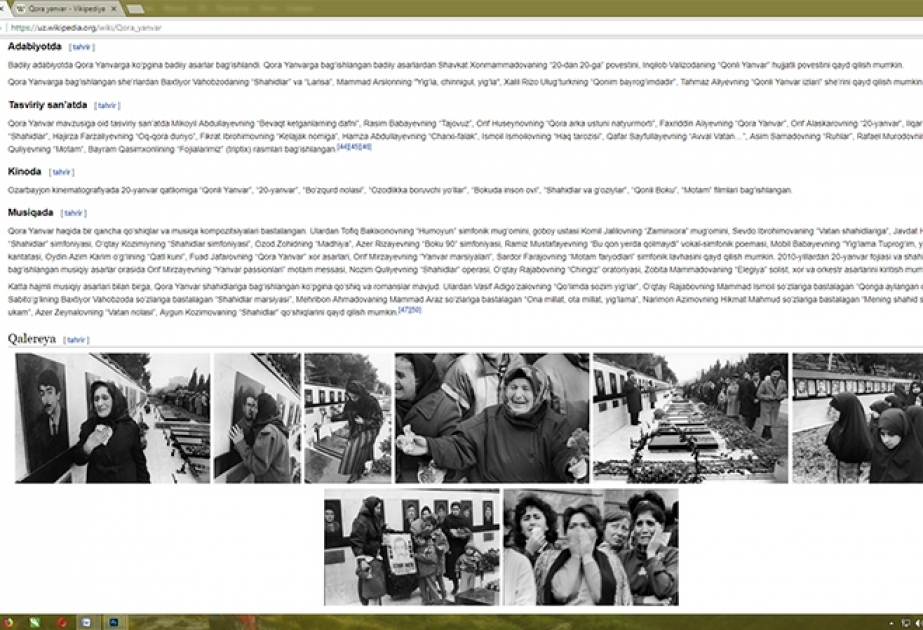Open the volume speaker tray icon
Viewport: 923px width, 630px height.
pos(918,623)
